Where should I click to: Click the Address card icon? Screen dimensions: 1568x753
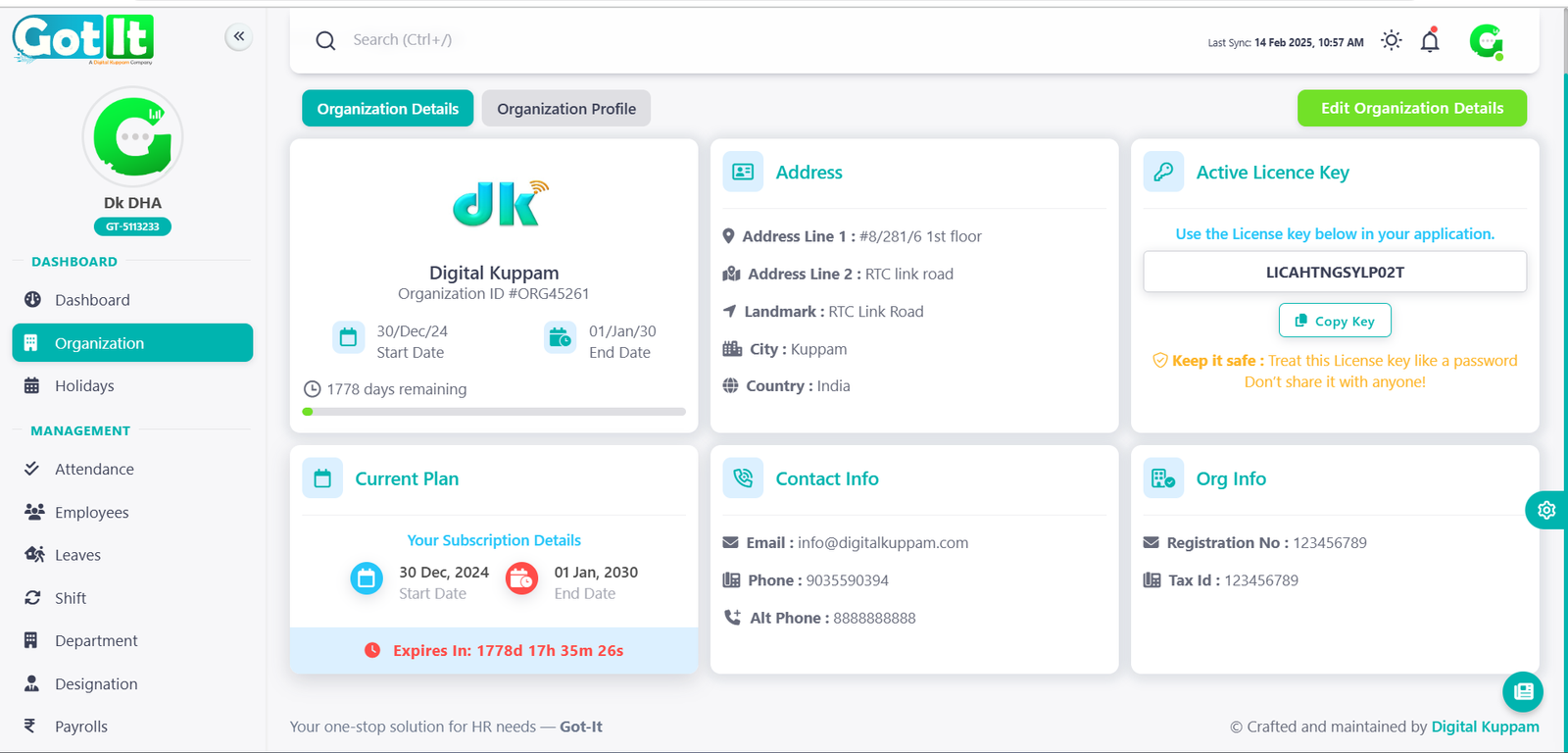click(743, 173)
